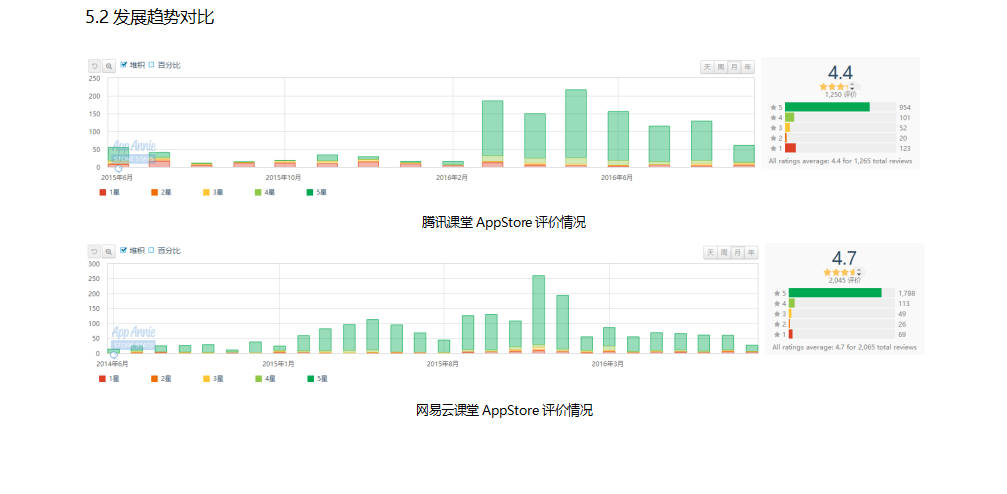Viewport: 1007px width, 494px height.
Task: Toggle the 堆积 checkbox in the 腾讯课堂 chart
Action: (x=124, y=64)
